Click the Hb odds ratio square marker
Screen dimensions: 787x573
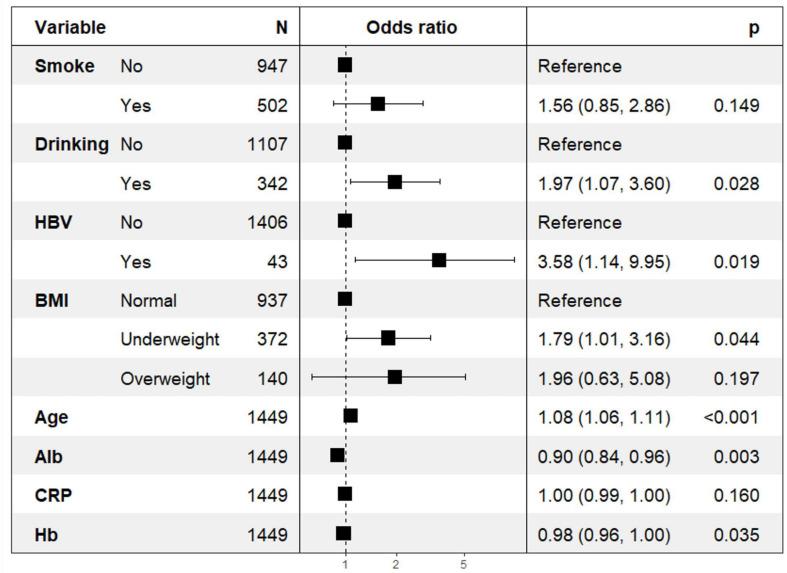click(344, 533)
